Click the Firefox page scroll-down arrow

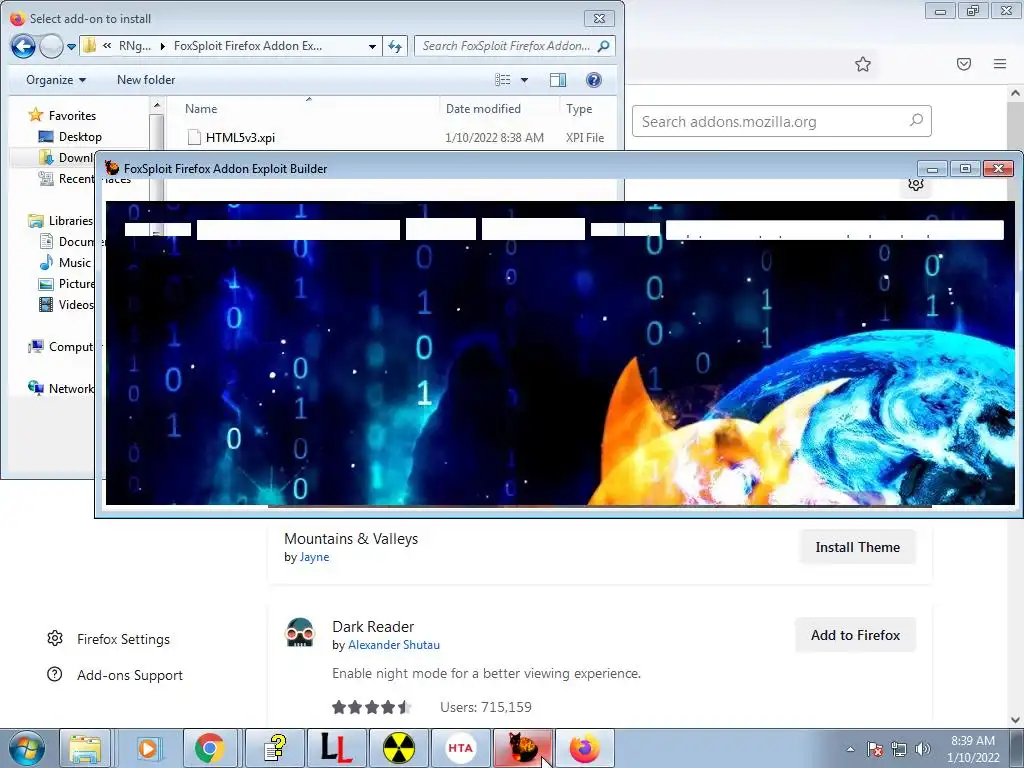(1015, 720)
